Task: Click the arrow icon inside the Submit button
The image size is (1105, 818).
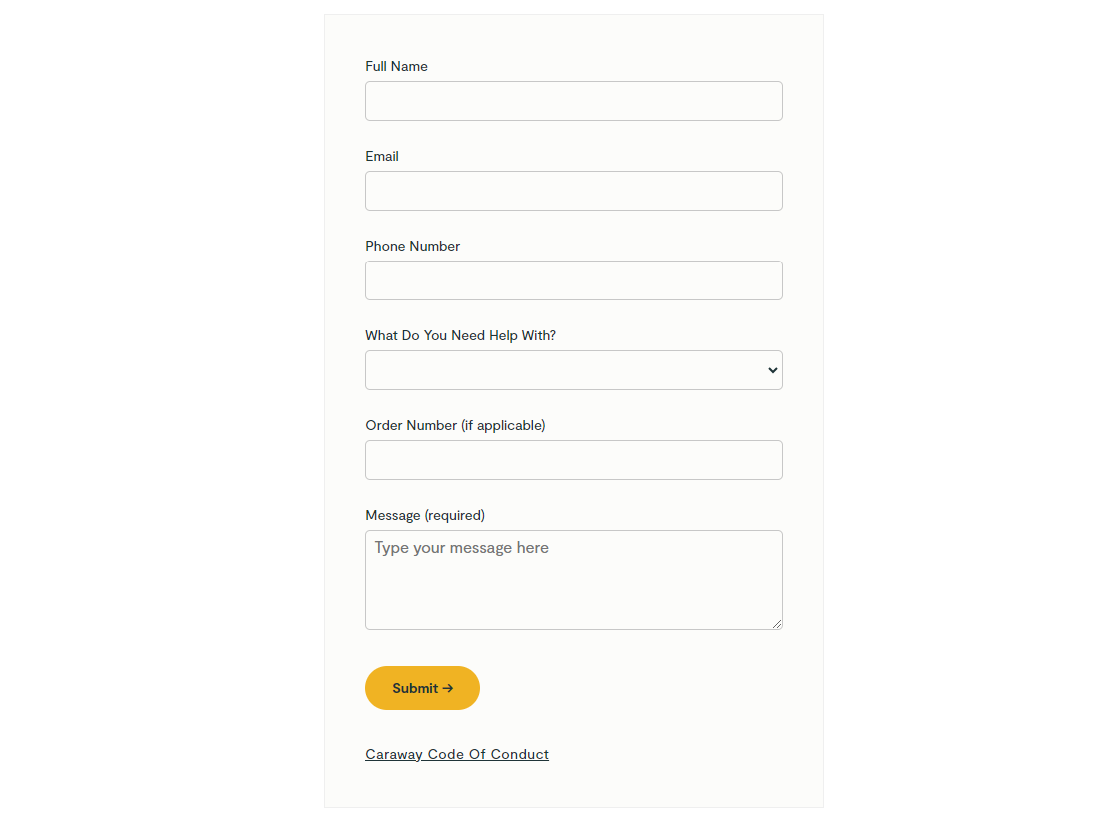Action: pyautogui.click(x=448, y=688)
